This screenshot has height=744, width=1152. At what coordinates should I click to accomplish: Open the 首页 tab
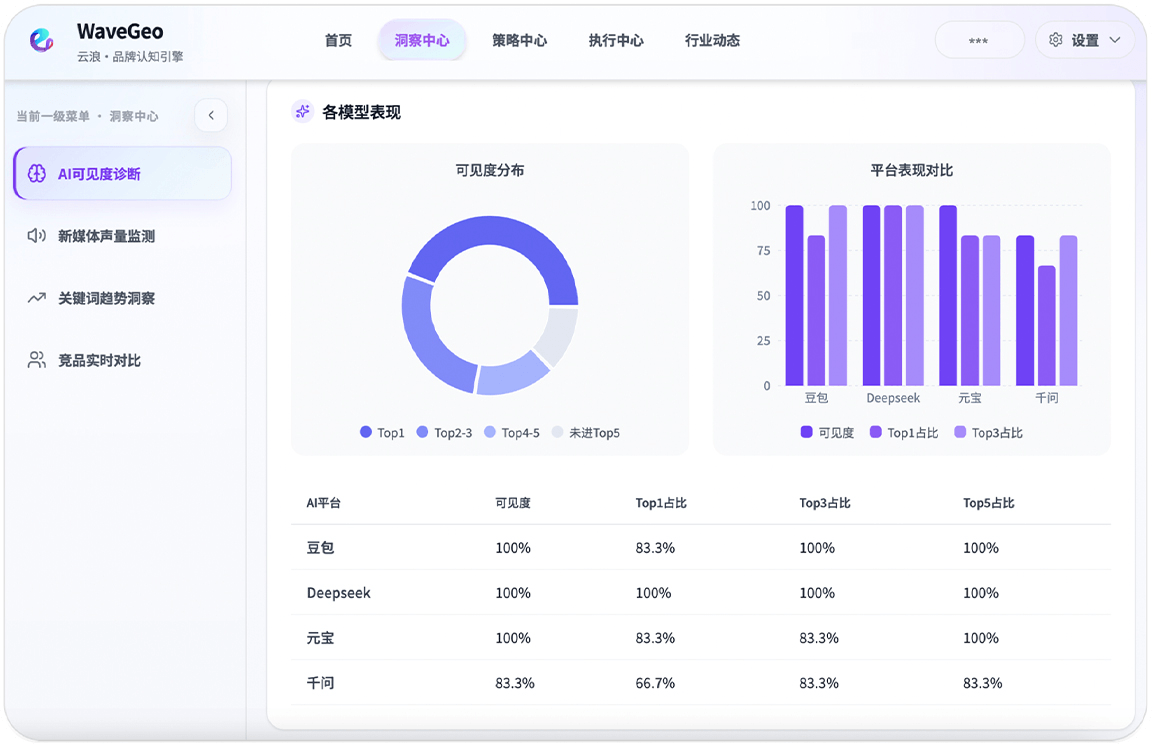coord(338,41)
